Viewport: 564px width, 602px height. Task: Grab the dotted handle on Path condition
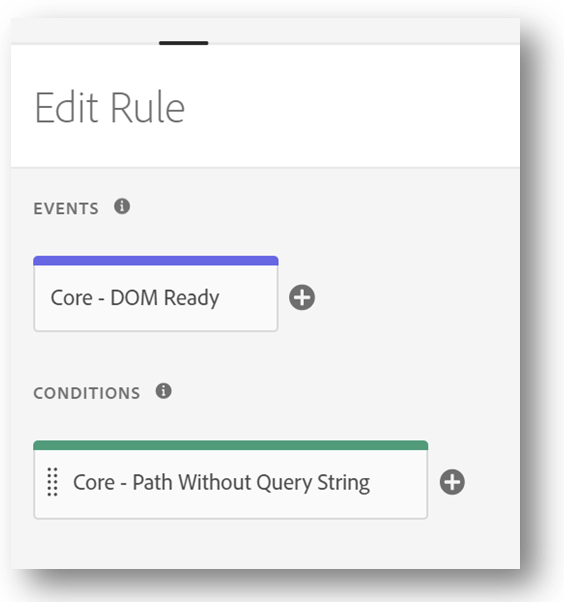(53, 482)
